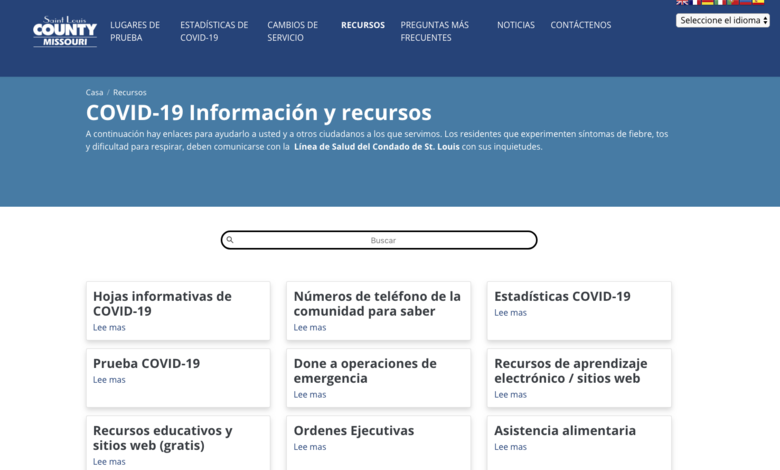Click Lee mas under Done a operaciones
Image resolution: width=780 pixels, height=470 pixels.
tap(309, 394)
